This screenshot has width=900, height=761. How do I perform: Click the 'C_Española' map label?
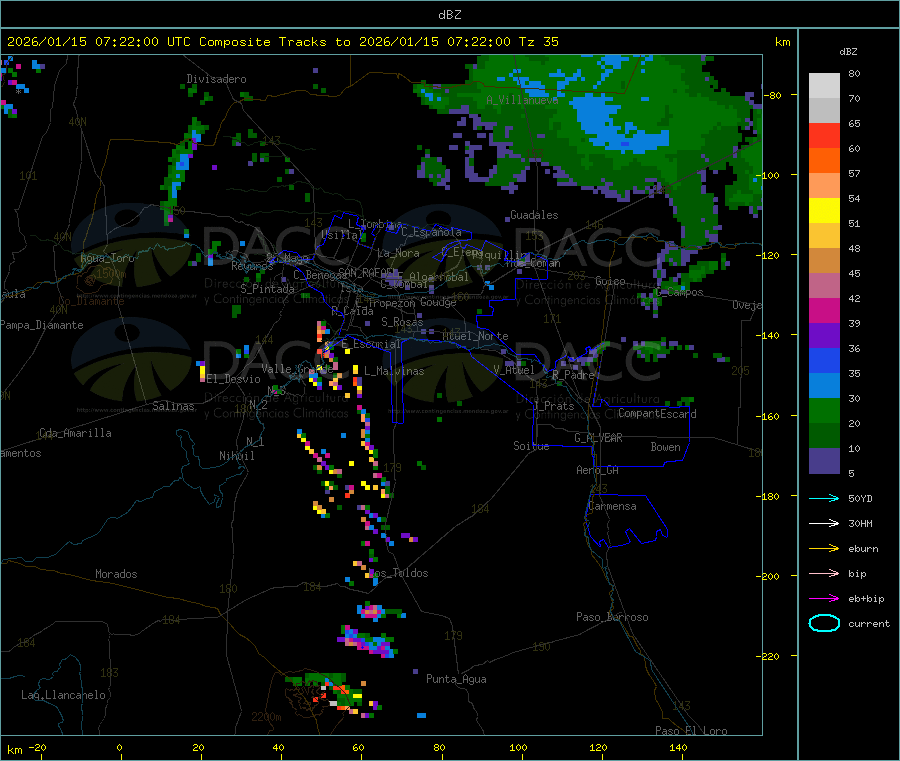point(431,232)
